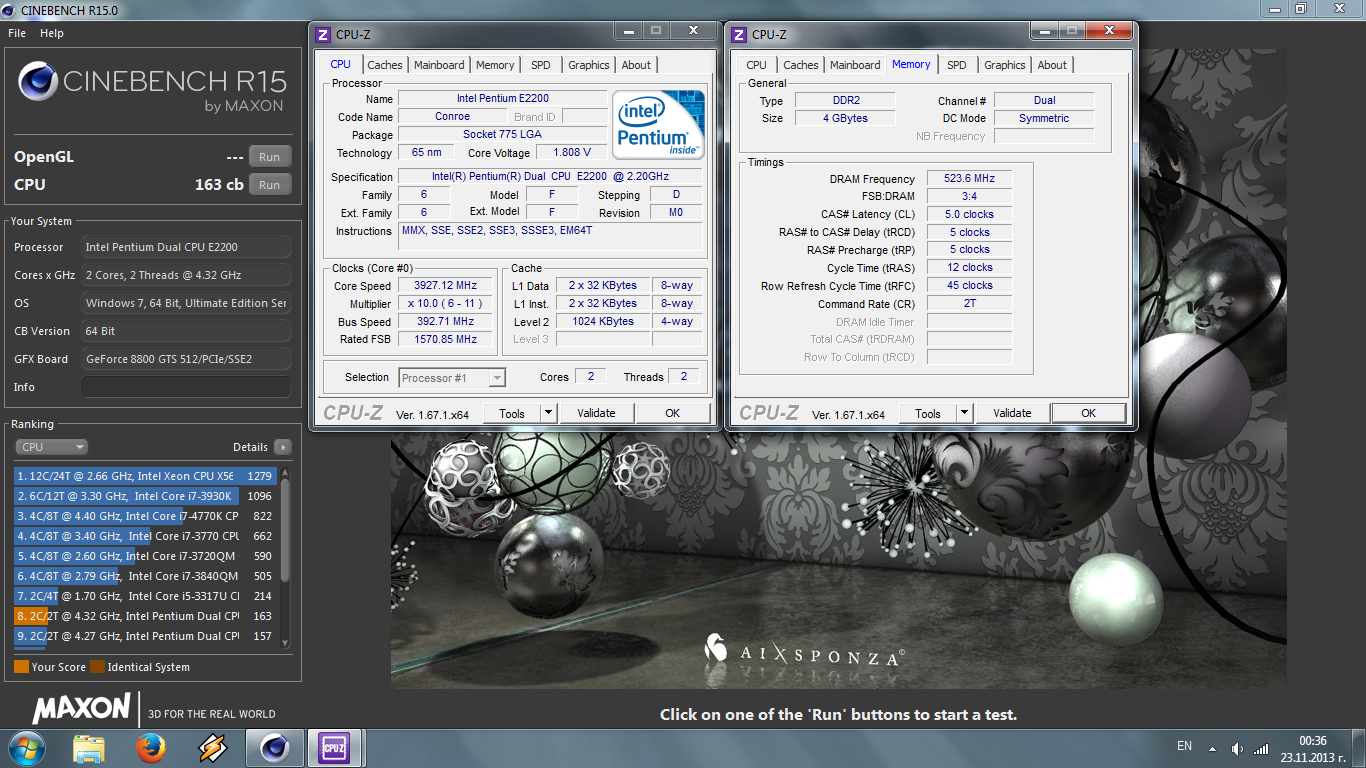Open Tools dropdown arrow in left CPU-Z window
Viewport: 1366px width, 768px height.
click(548, 413)
